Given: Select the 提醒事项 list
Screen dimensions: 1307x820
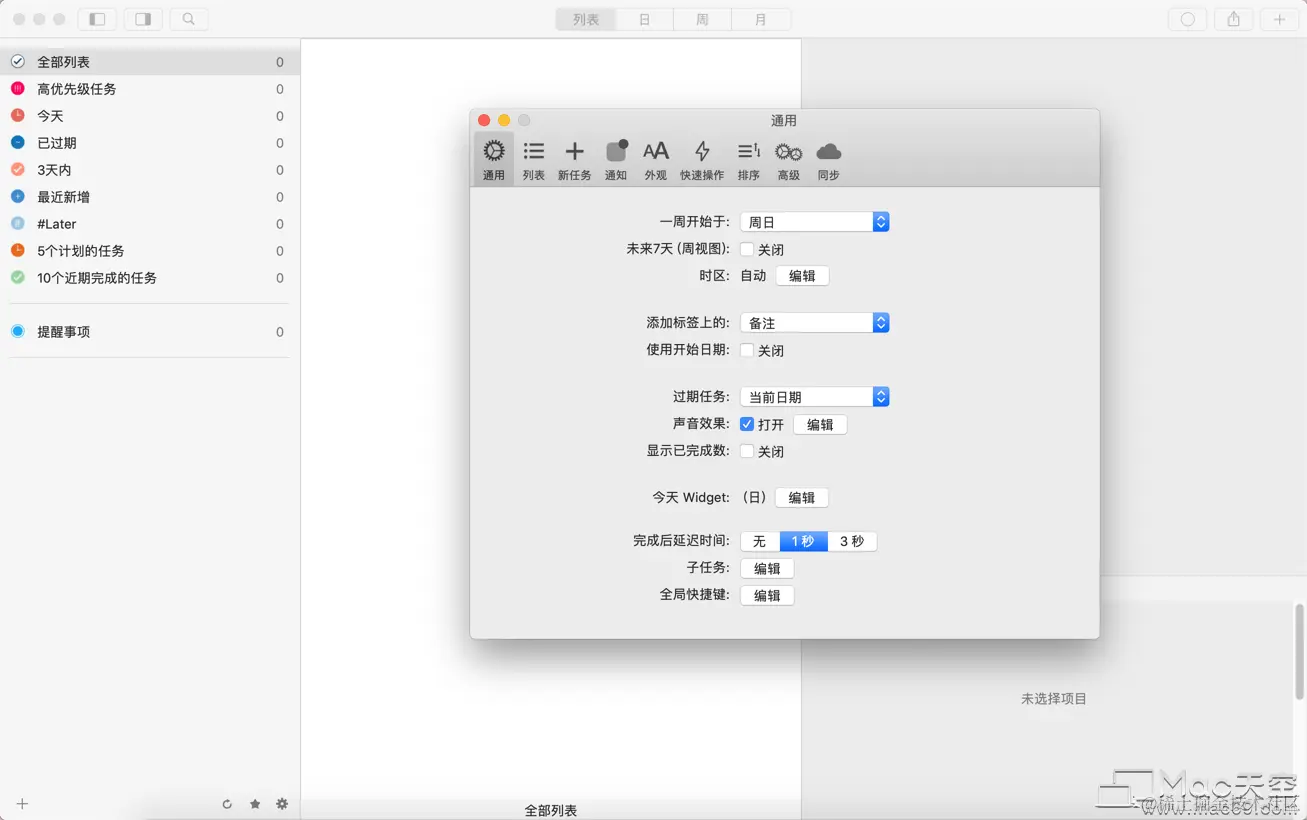Looking at the screenshot, I should pos(150,332).
